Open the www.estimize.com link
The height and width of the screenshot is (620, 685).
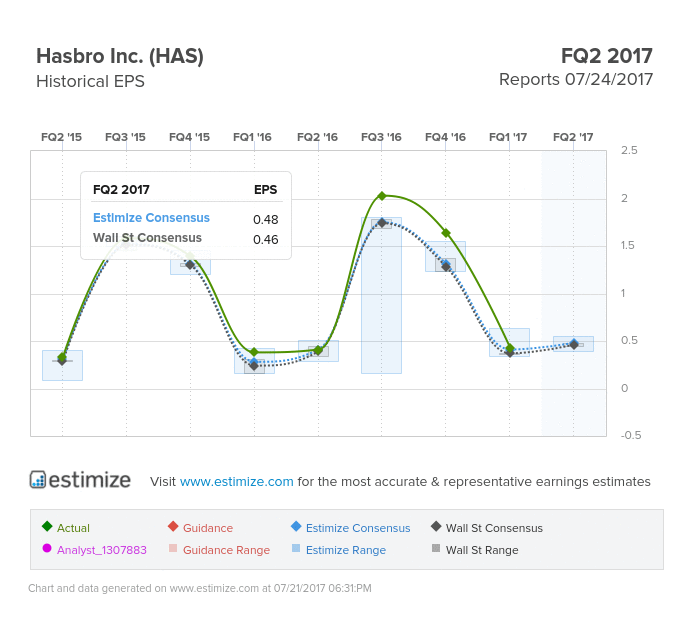[236, 481]
